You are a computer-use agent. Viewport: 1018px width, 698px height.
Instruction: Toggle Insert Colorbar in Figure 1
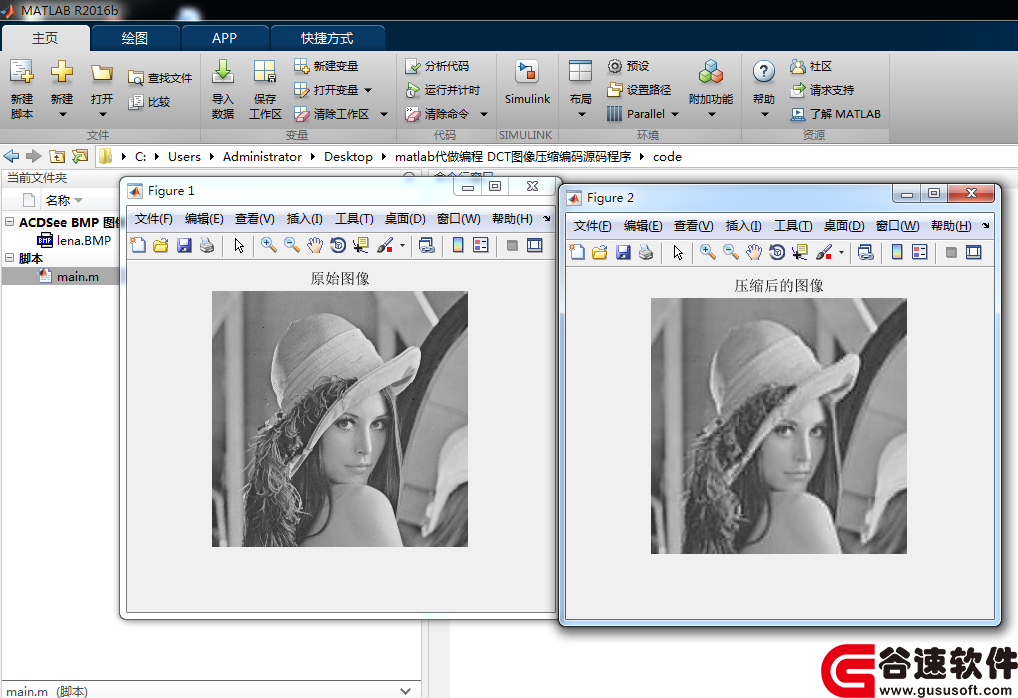458,245
